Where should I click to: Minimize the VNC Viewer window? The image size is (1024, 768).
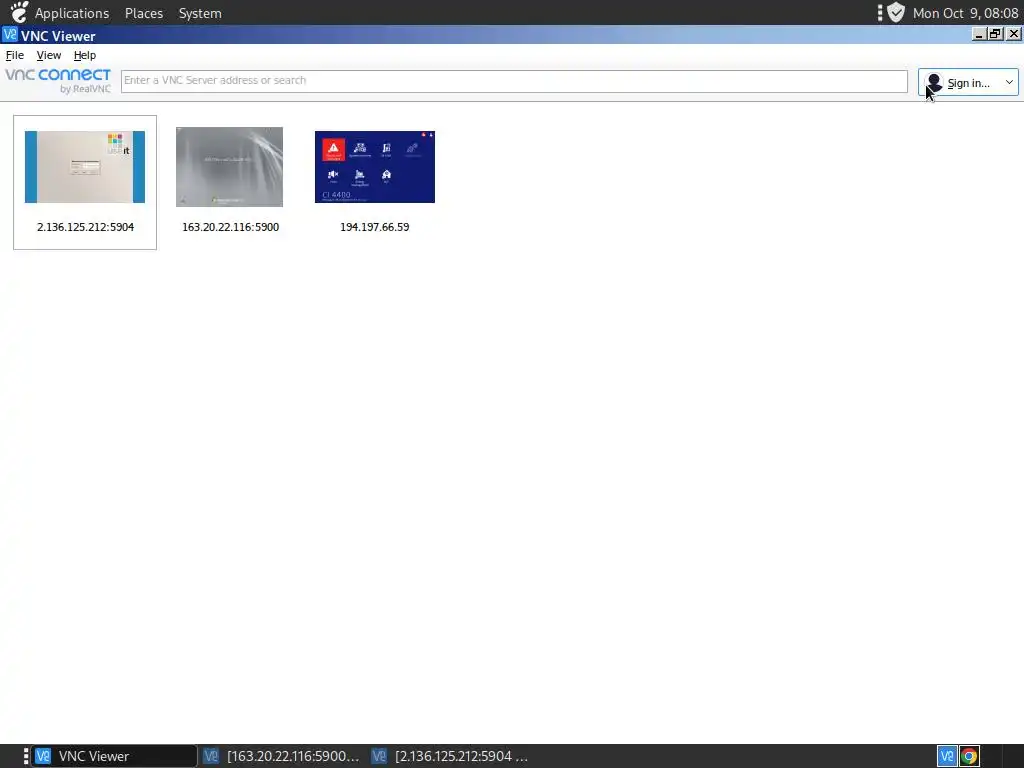coord(978,35)
